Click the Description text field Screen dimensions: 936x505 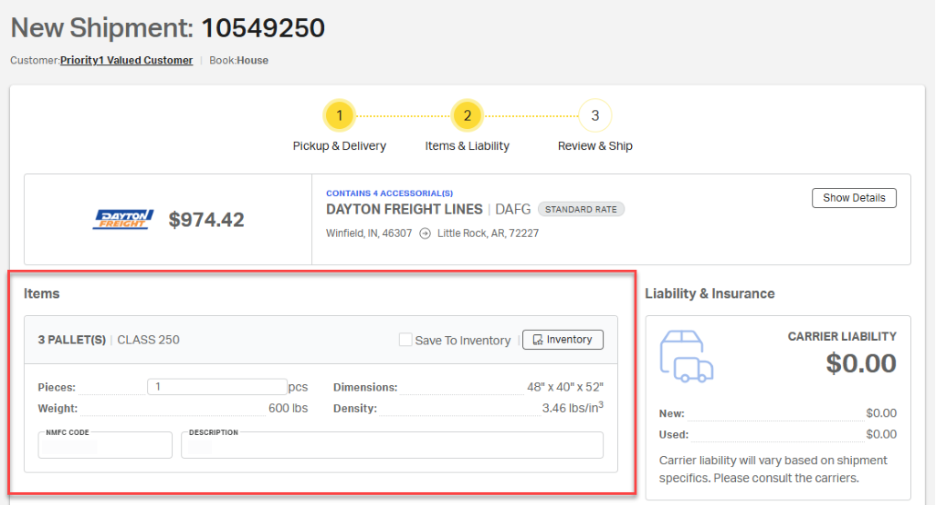point(392,446)
